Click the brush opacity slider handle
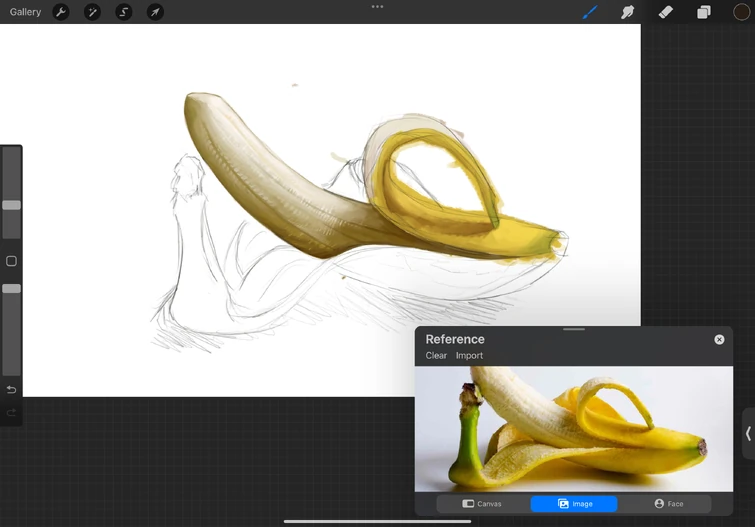This screenshot has height=527, width=755. click(x=12, y=289)
